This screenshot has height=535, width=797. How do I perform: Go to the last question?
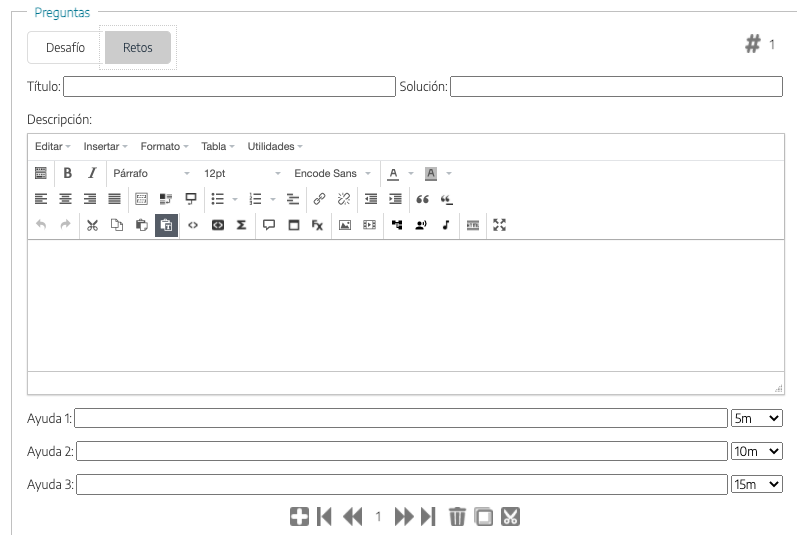click(429, 517)
